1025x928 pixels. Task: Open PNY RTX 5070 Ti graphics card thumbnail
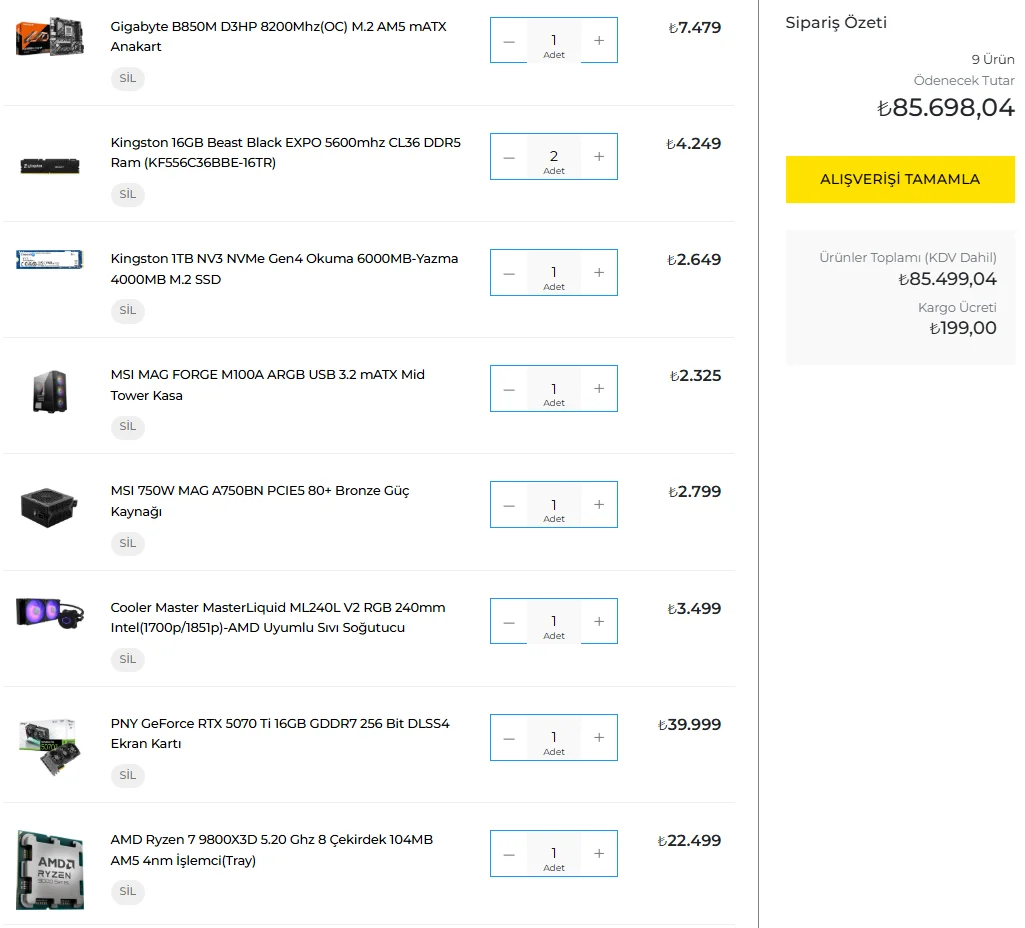[50, 748]
